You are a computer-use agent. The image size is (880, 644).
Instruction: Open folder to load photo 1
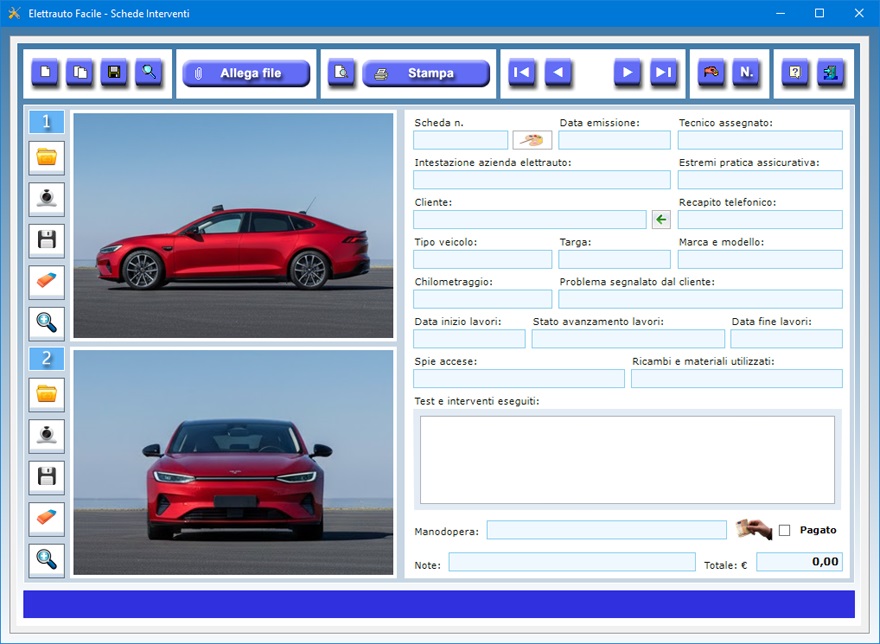point(47,157)
